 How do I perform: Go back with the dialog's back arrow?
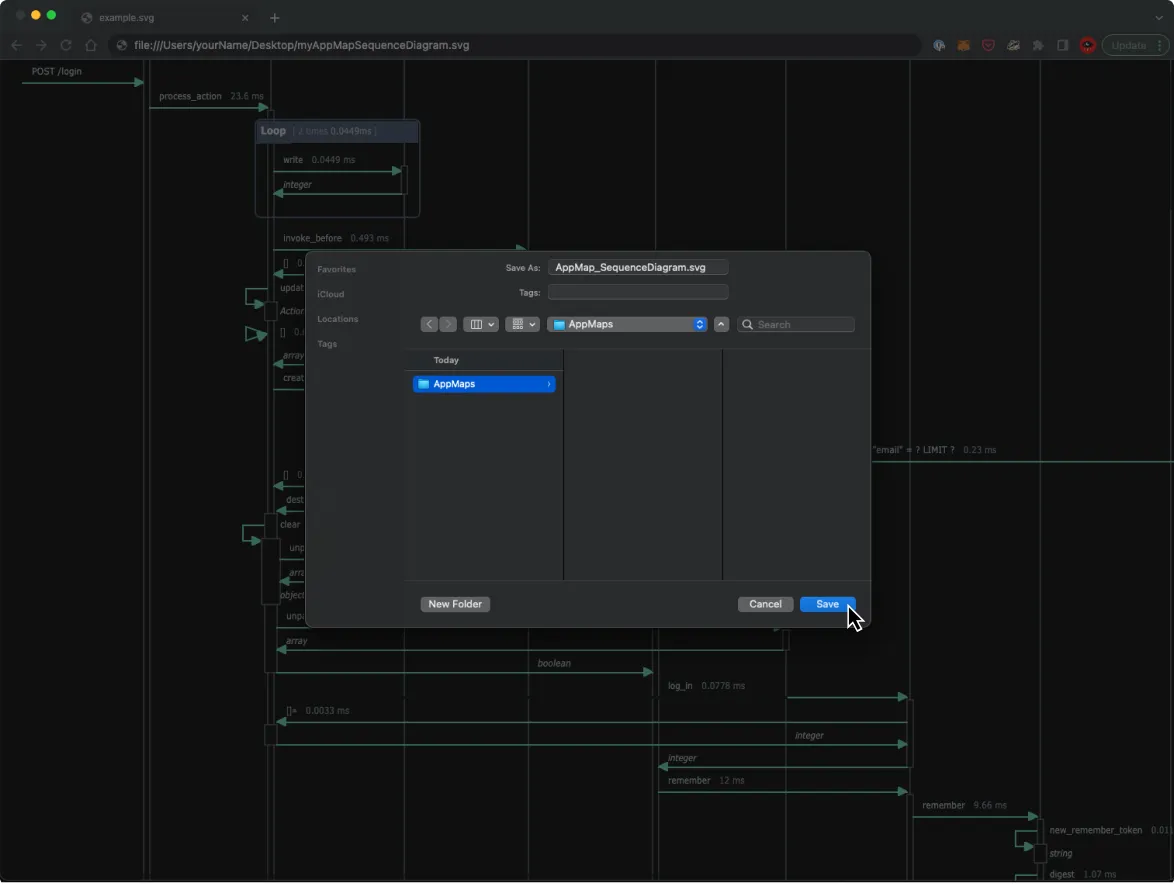[x=429, y=324]
